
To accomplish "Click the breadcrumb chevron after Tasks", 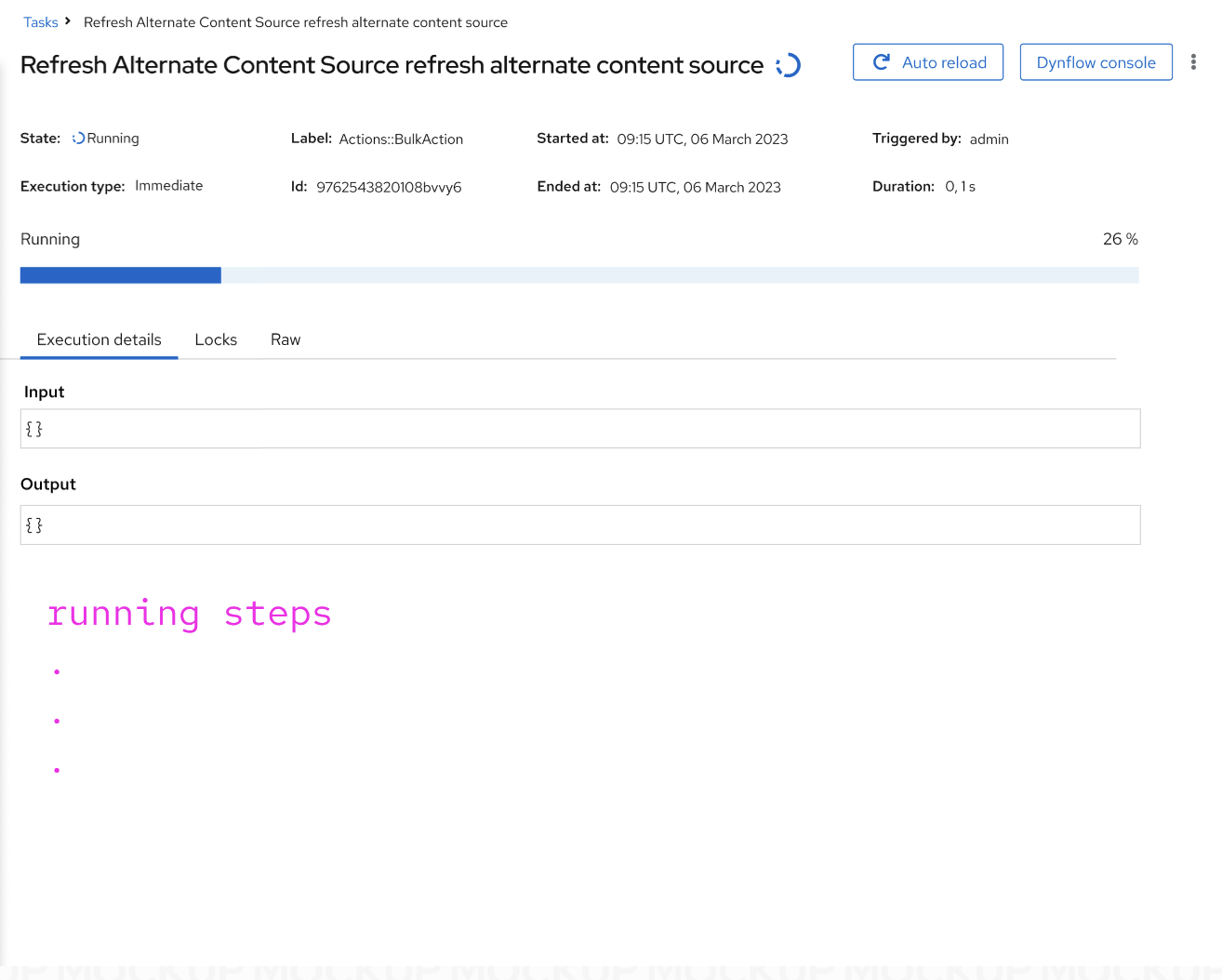I will pyautogui.click(x=68, y=20).
